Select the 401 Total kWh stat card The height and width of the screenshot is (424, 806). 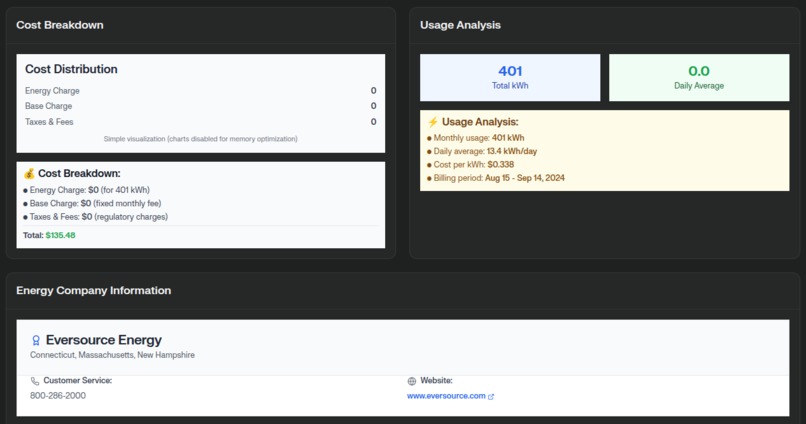coord(510,78)
